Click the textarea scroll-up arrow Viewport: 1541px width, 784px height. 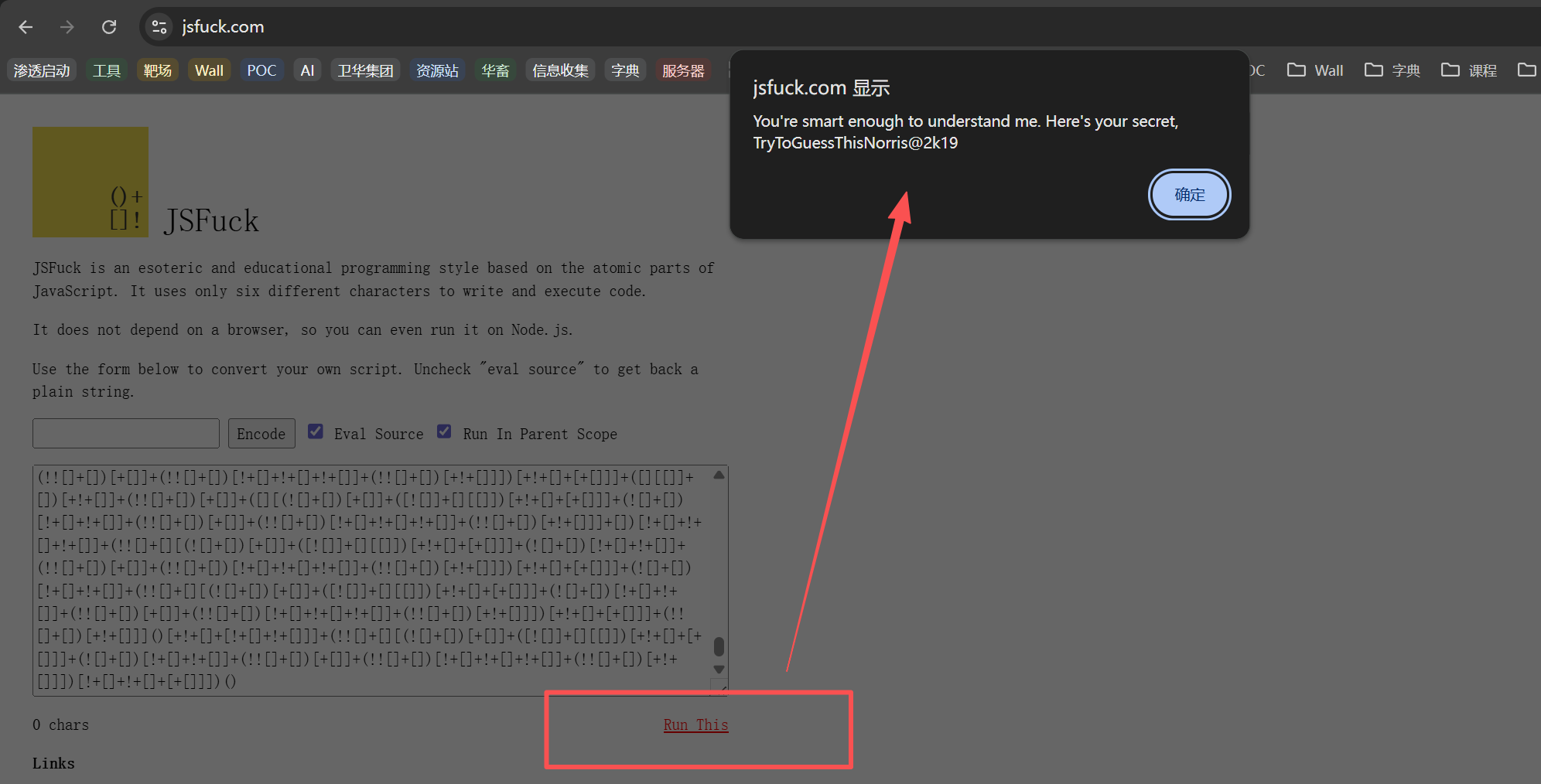pyautogui.click(x=719, y=476)
